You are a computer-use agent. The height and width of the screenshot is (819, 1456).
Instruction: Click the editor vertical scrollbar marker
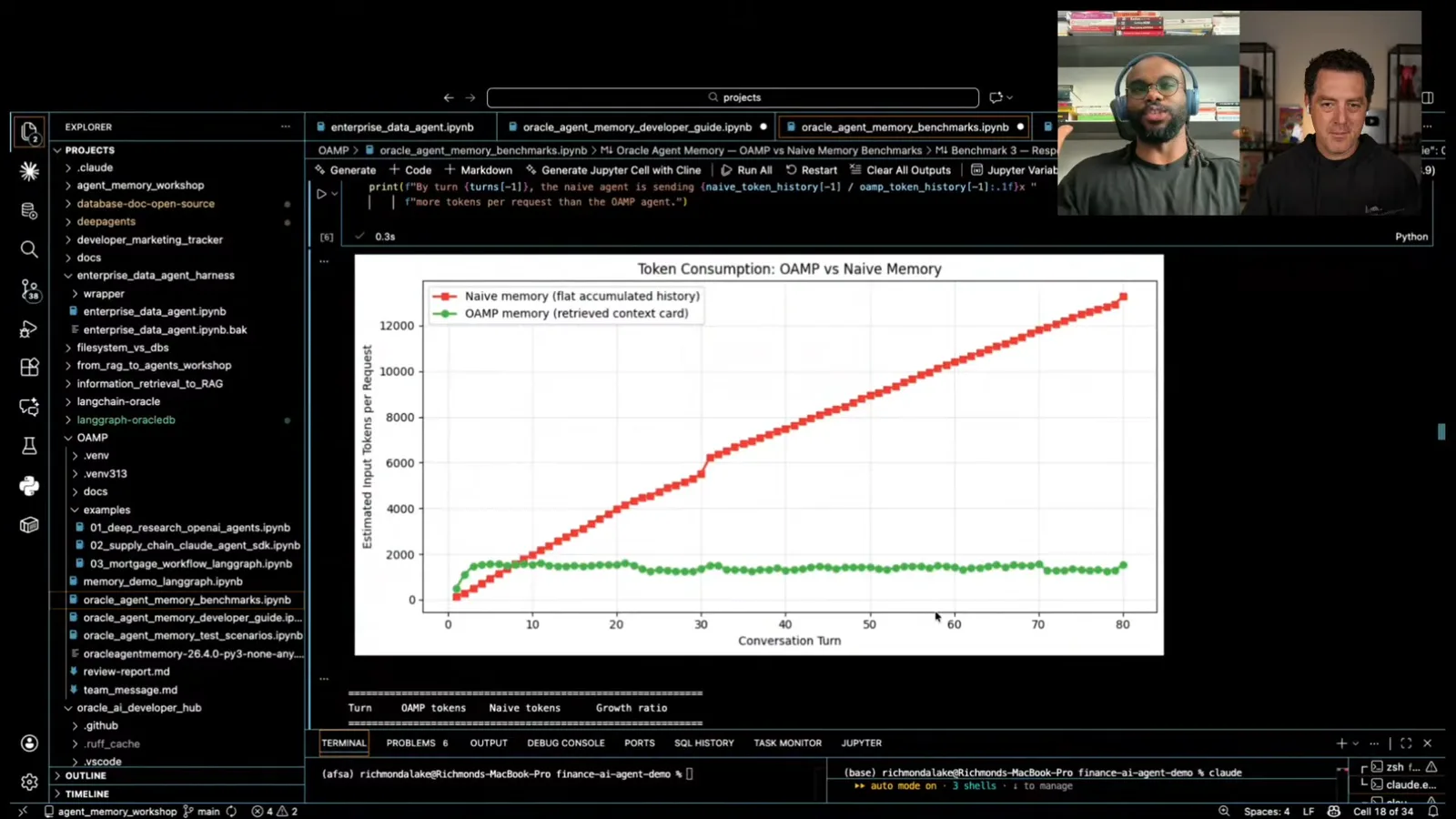point(1441,431)
